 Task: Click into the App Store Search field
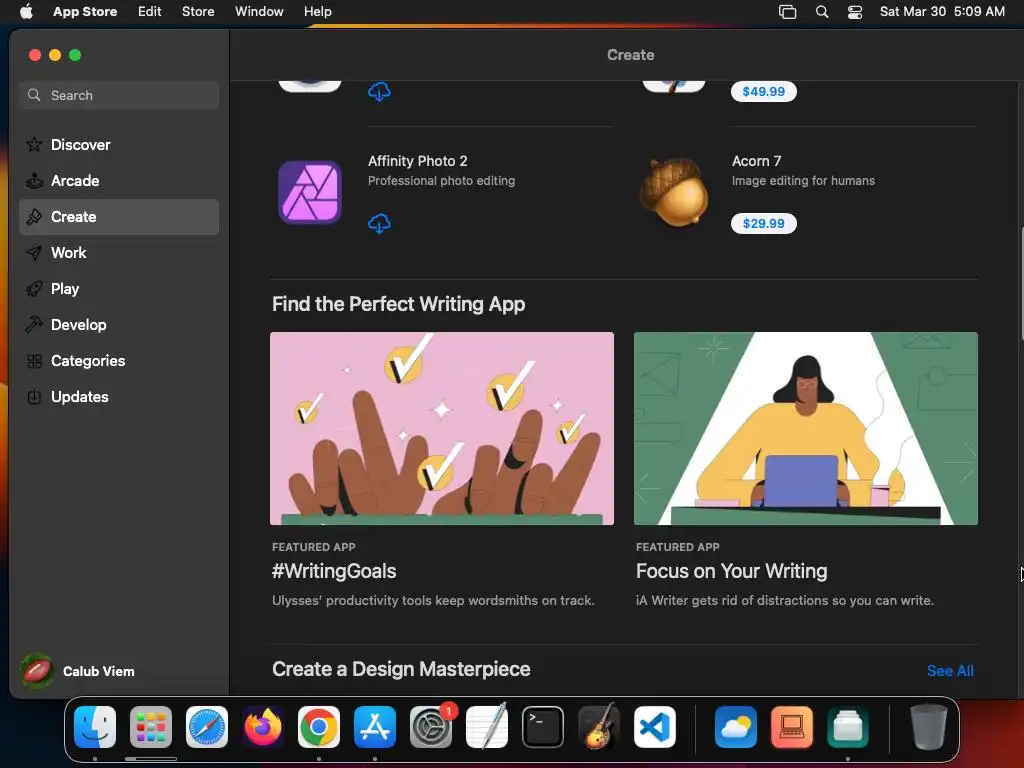[119, 95]
